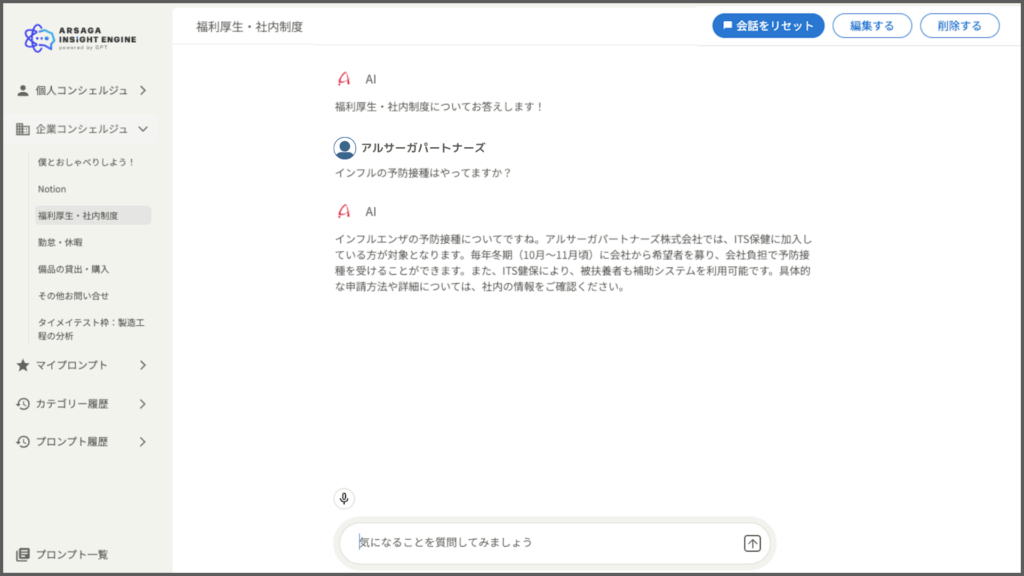Click the list icon beside プロンプト一覧
This screenshot has width=1024, height=576.
coord(22,555)
